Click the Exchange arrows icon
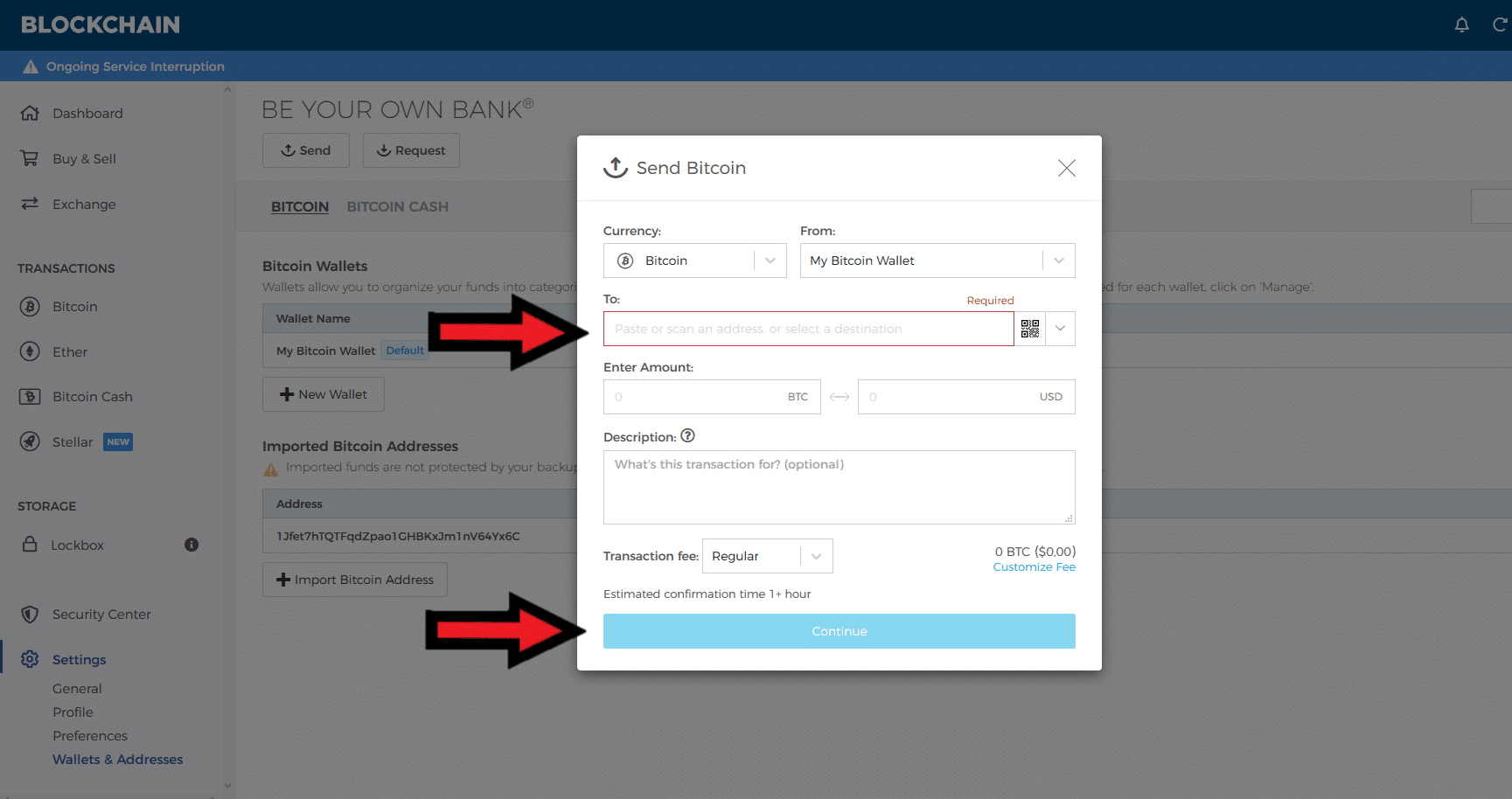Viewport: 1512px width, 799px height. tap(30, 204)
